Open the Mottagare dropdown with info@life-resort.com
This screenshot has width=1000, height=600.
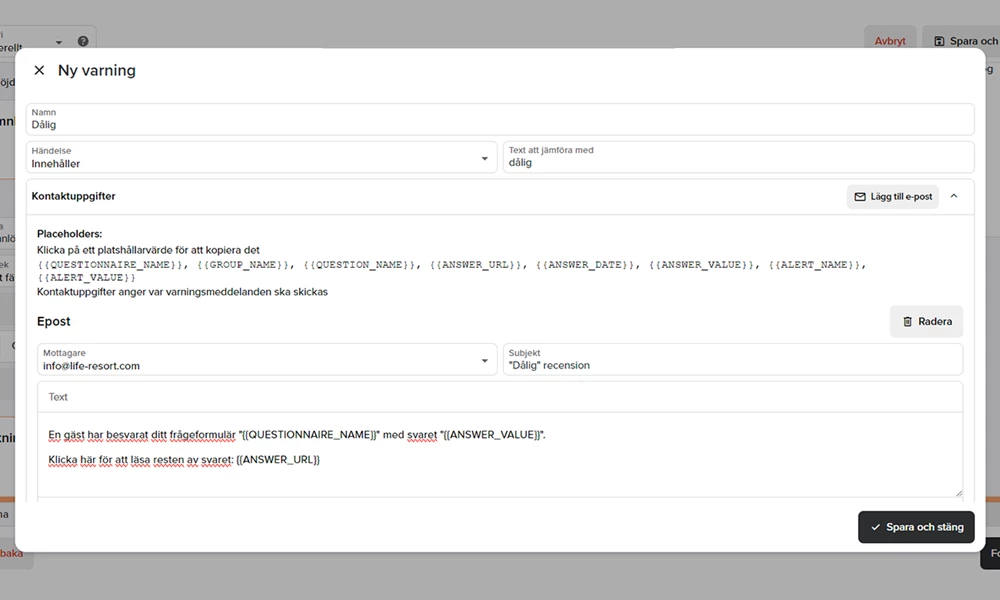click(x=267, y=360)
